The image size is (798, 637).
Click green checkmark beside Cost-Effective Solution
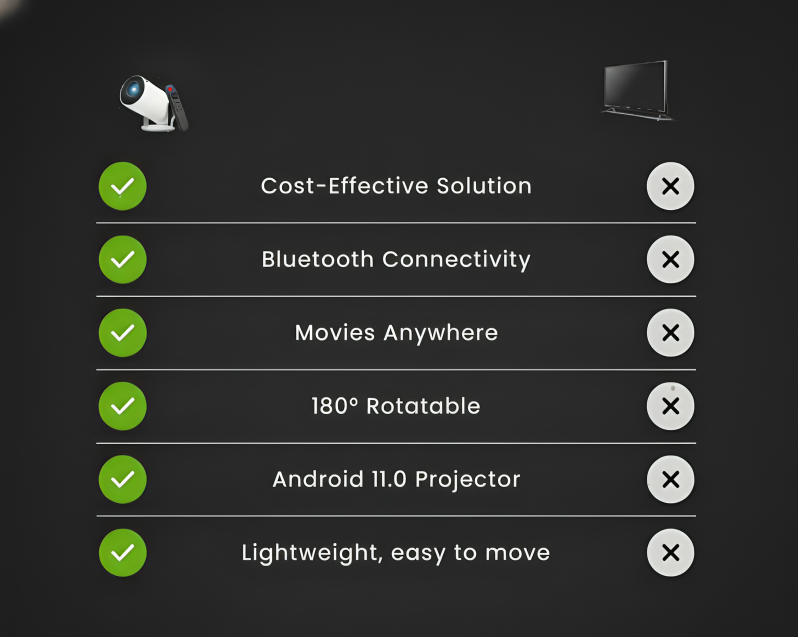(x=123, y=186)
